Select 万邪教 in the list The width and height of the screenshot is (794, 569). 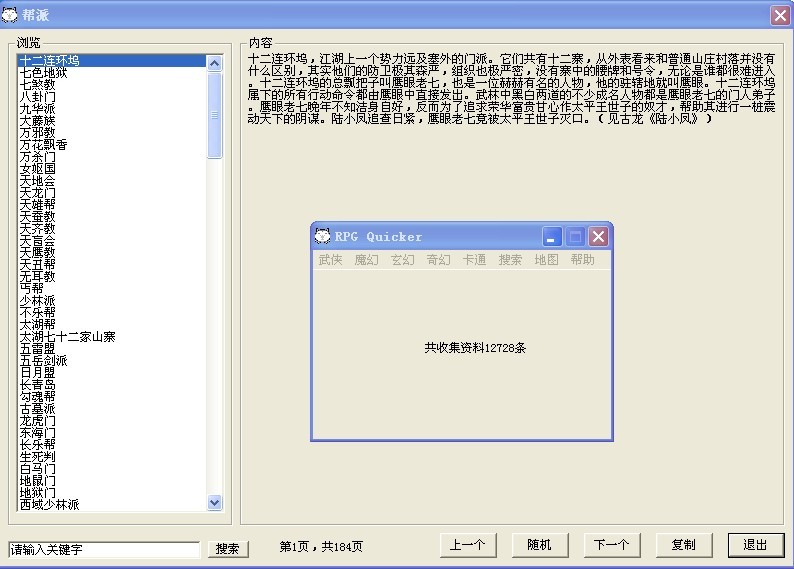(x=112, y=133)
